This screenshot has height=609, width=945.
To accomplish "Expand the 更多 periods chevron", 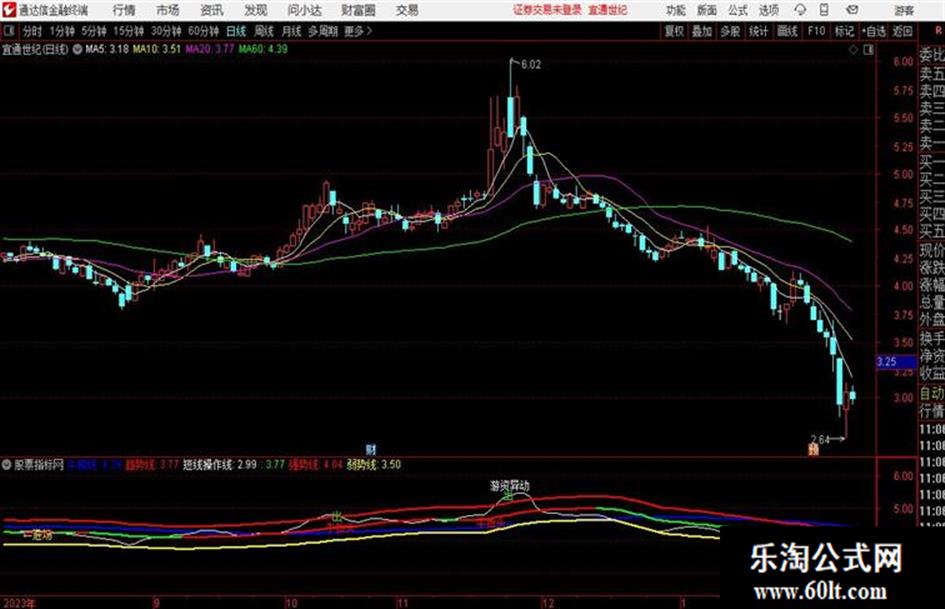I will pyautogui.click(x=369, y=31).
